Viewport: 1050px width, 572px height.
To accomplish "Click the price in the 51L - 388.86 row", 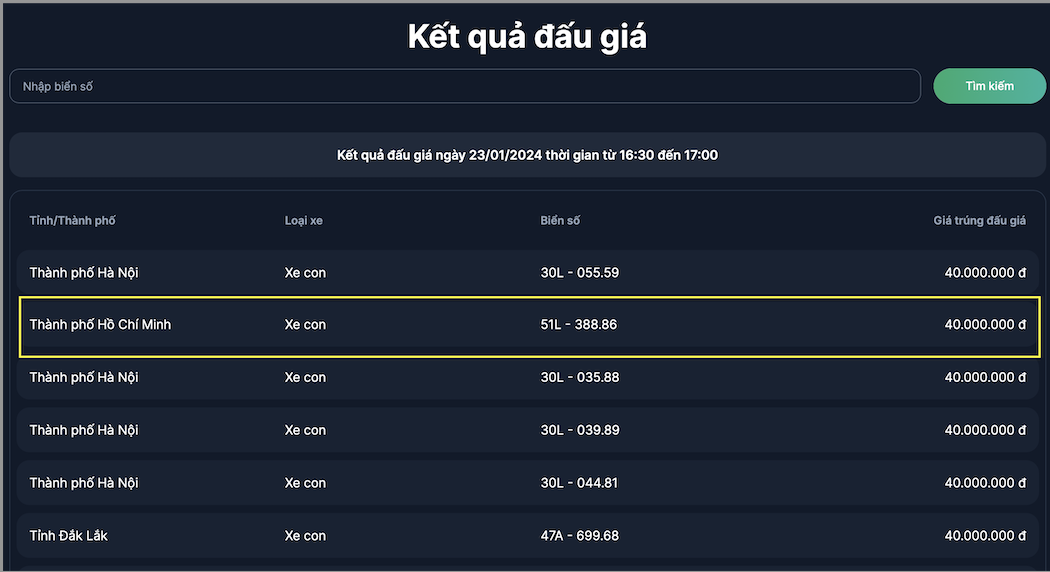I will 985,325.
